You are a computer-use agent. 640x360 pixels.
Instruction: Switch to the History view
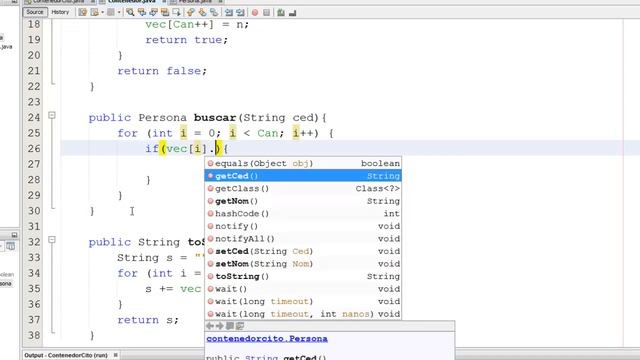(60, 12)
